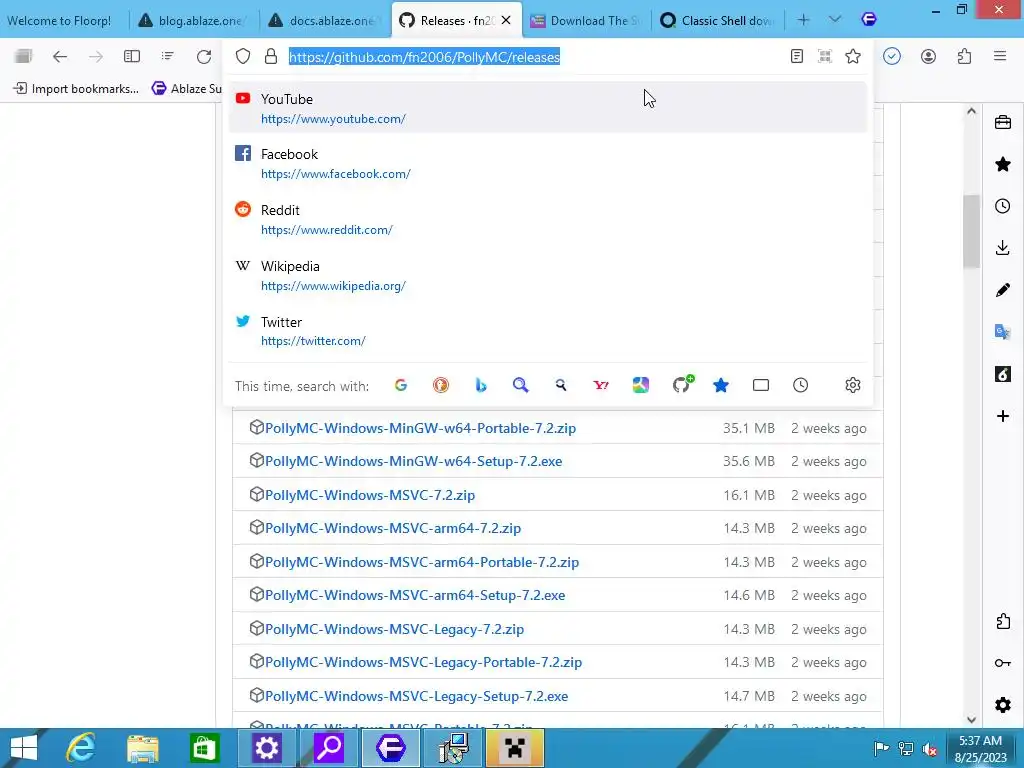Screen dimensions: 1024x768
Task: Download PollyMC-Windows-MSVC-Legacy-7.2.zip
Action: 394,630
